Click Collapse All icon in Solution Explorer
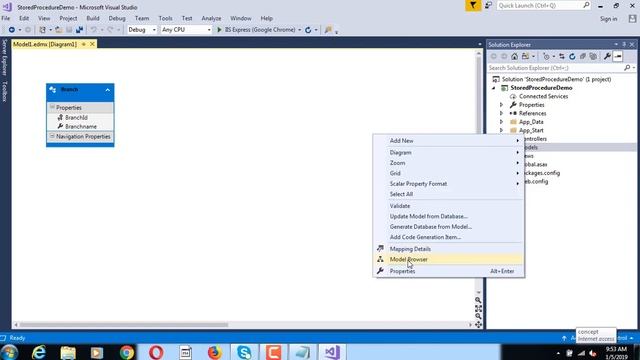Image resolution: width=640 pixels, height=360 pixels. (583, 57)
